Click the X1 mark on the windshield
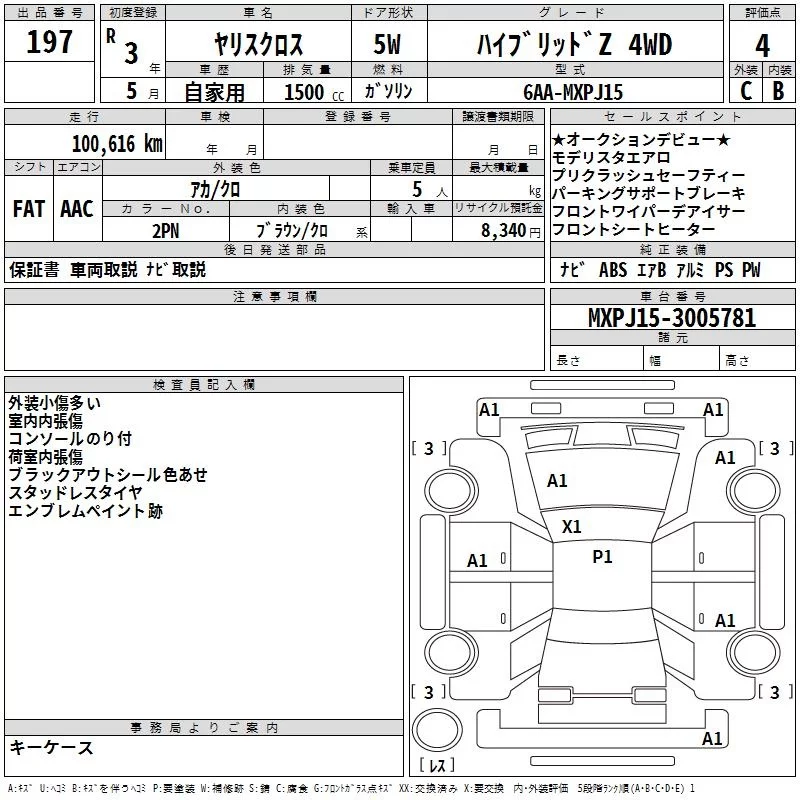The height and width of the screenshot is (800, 800). point(572,526)
